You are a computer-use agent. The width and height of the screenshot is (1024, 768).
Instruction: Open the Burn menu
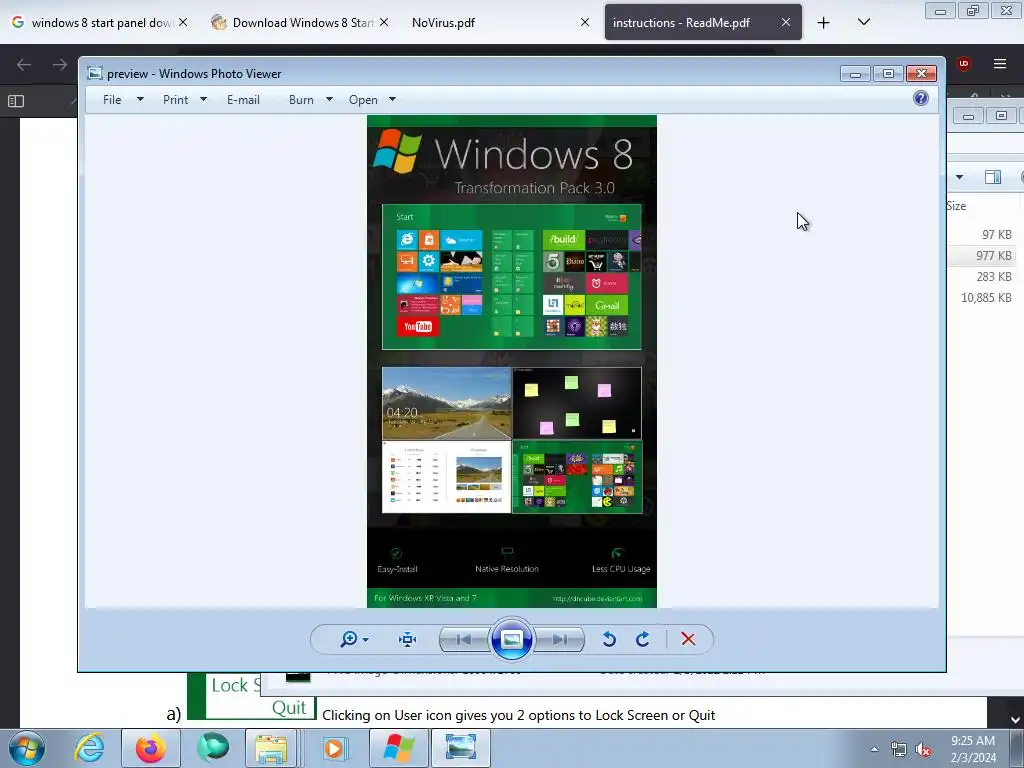coord(301,100)
